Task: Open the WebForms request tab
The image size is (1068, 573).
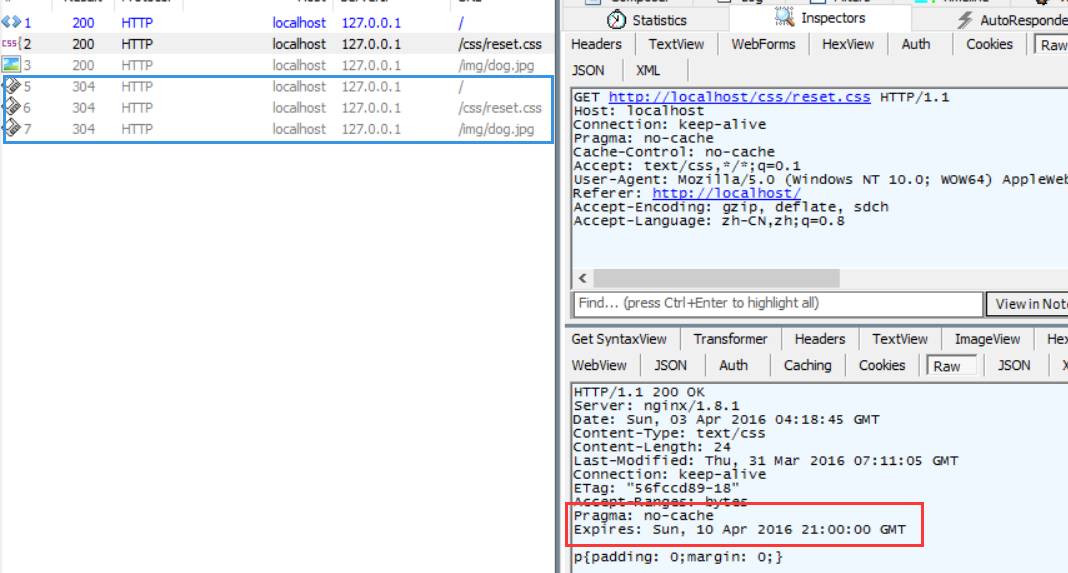Action: (x=763, y=44)
